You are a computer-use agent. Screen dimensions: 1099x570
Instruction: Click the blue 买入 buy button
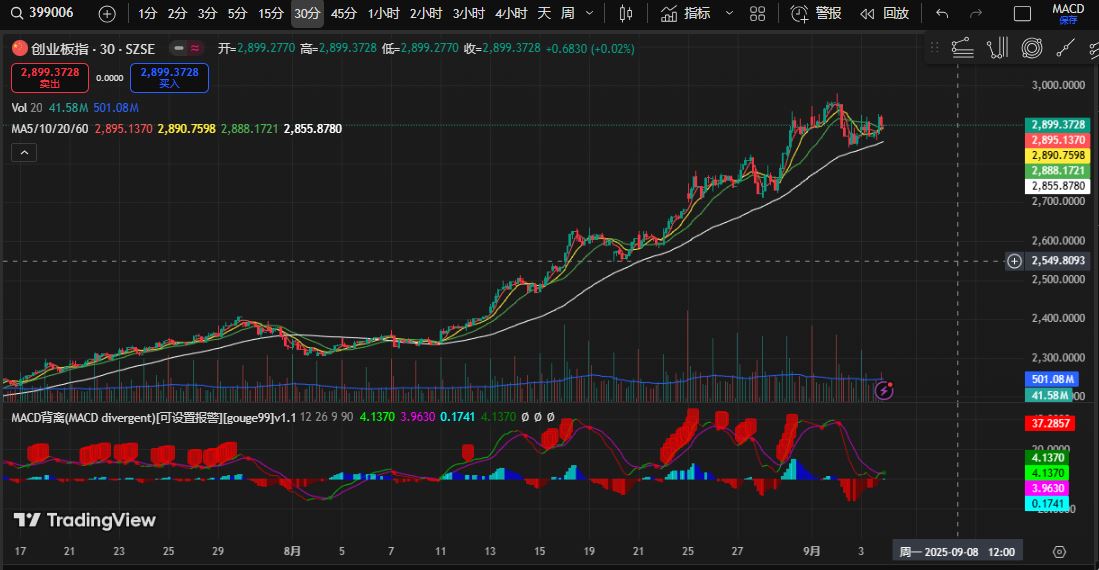(x=169, y=77)
